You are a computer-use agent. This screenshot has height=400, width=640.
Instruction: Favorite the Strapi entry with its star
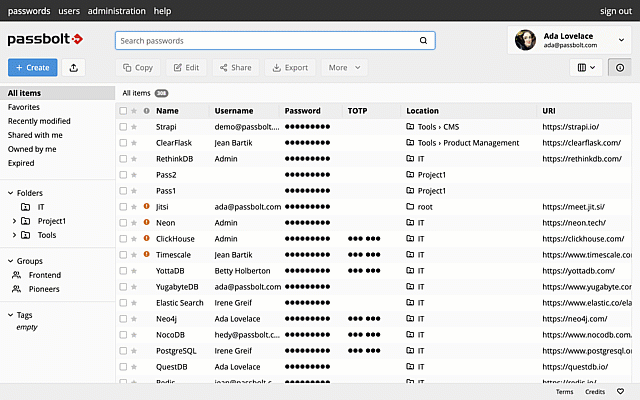point(134,127)
